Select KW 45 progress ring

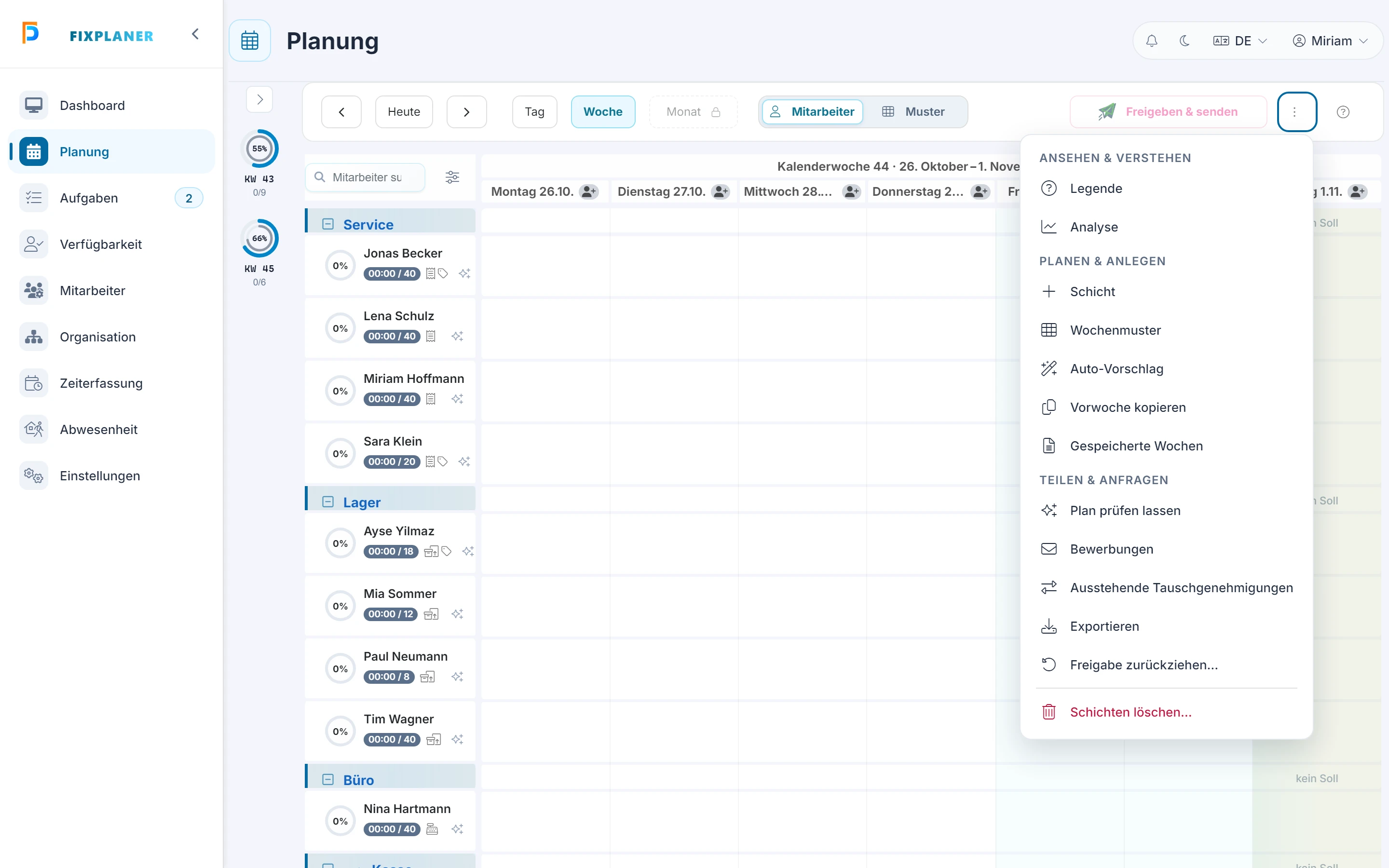point(259,238)
